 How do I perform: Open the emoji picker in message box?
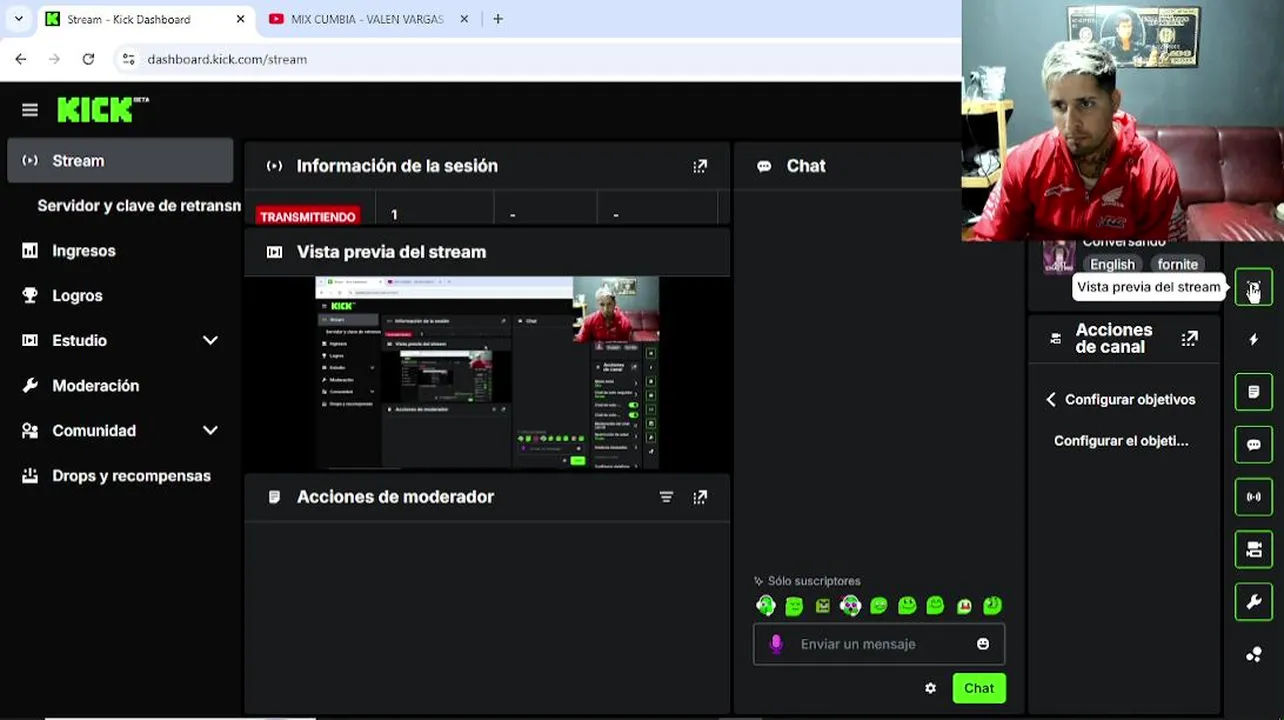point(983,644)
